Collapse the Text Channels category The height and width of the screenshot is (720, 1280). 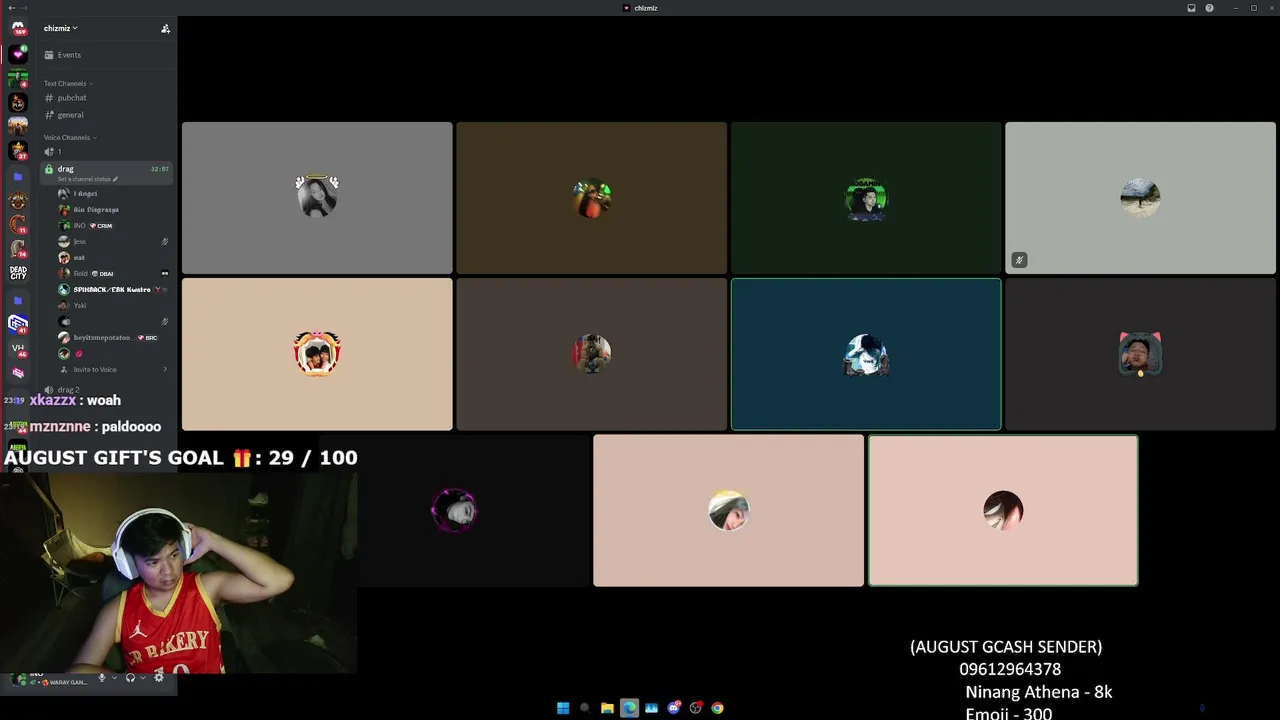pyautogui.click(x=67, y=83)
